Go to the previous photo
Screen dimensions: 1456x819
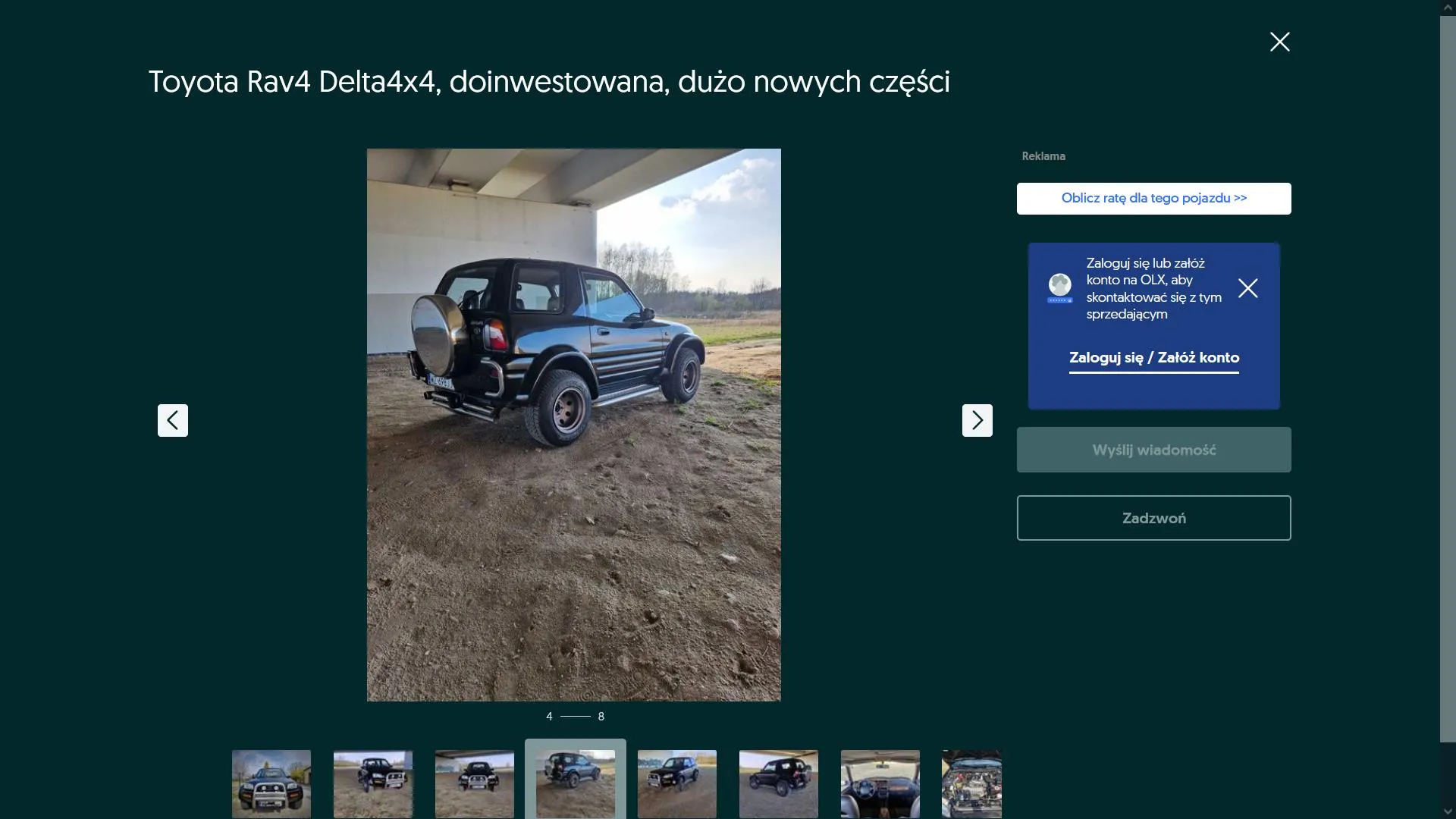[x=173, y=420]
